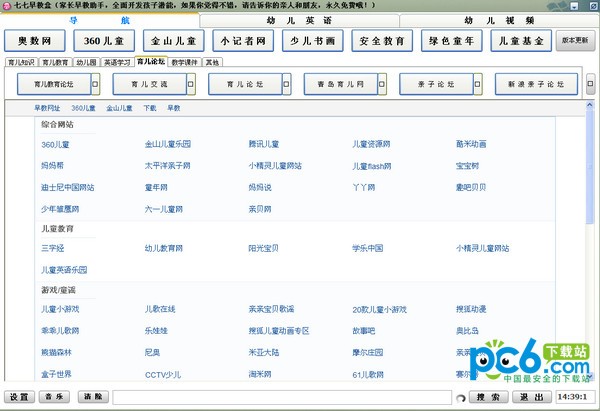Open the 青岛育儿网 button
The height and width of the screenshot is (411, 600).
click(341, 84)
